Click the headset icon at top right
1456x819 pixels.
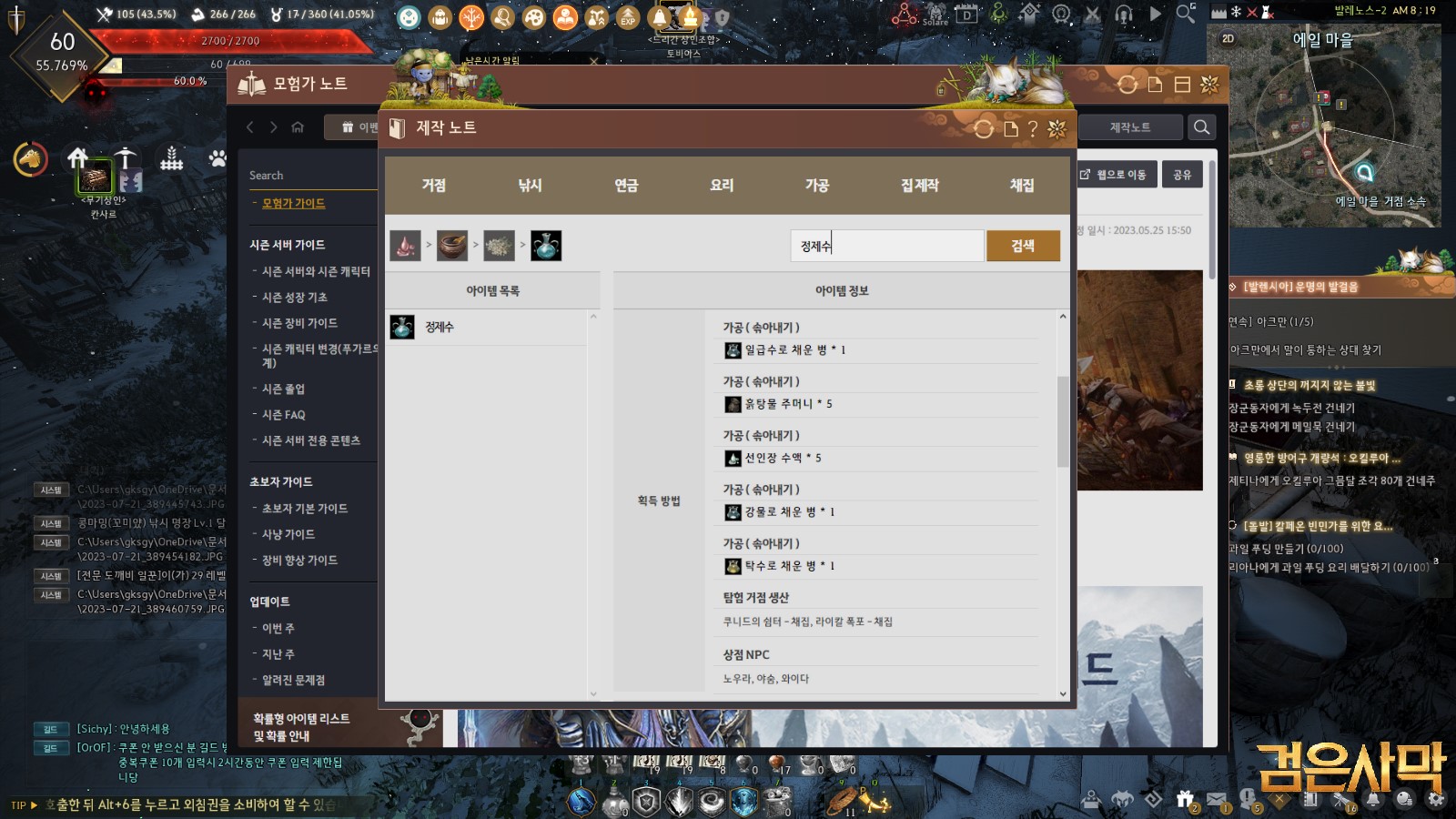[x=1124, y=15]
